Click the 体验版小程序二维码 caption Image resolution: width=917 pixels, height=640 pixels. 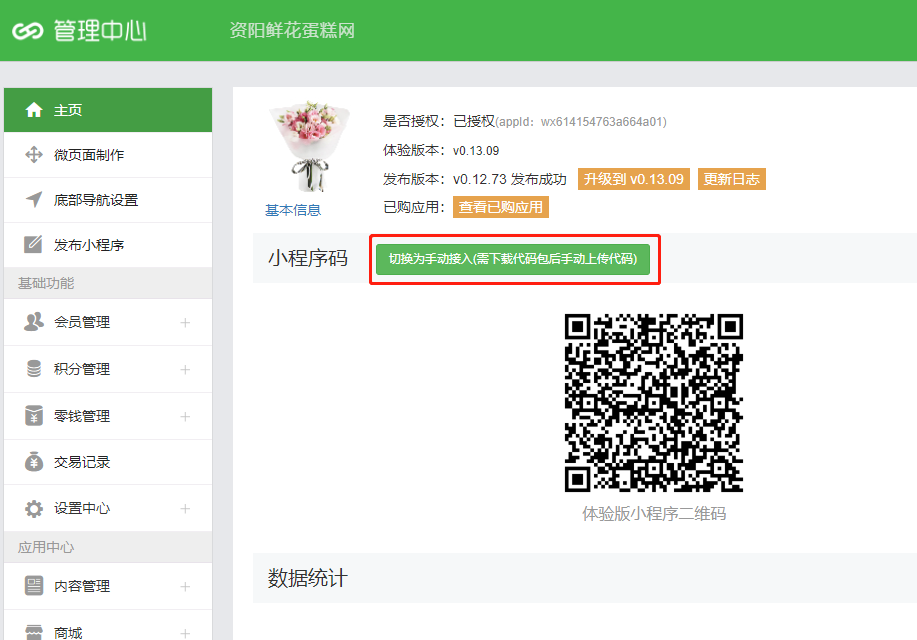coord(654,514)
